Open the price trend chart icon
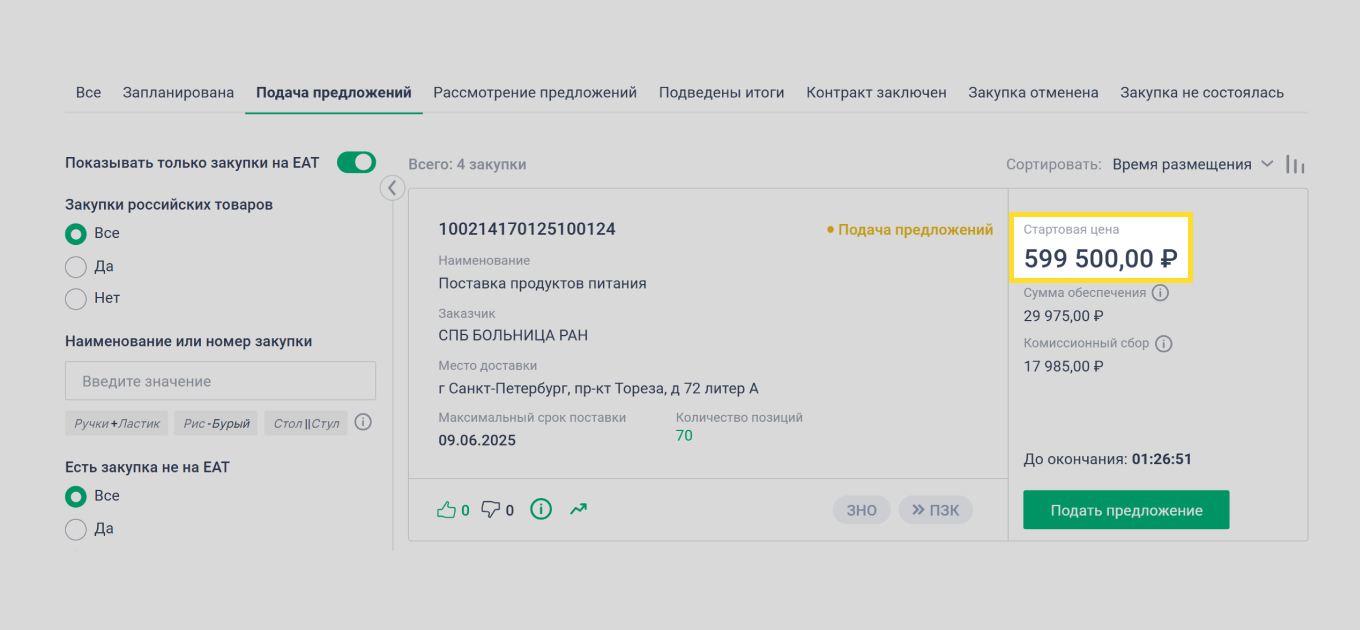The height and width of the screenshot is (630, 1360). 578,509
